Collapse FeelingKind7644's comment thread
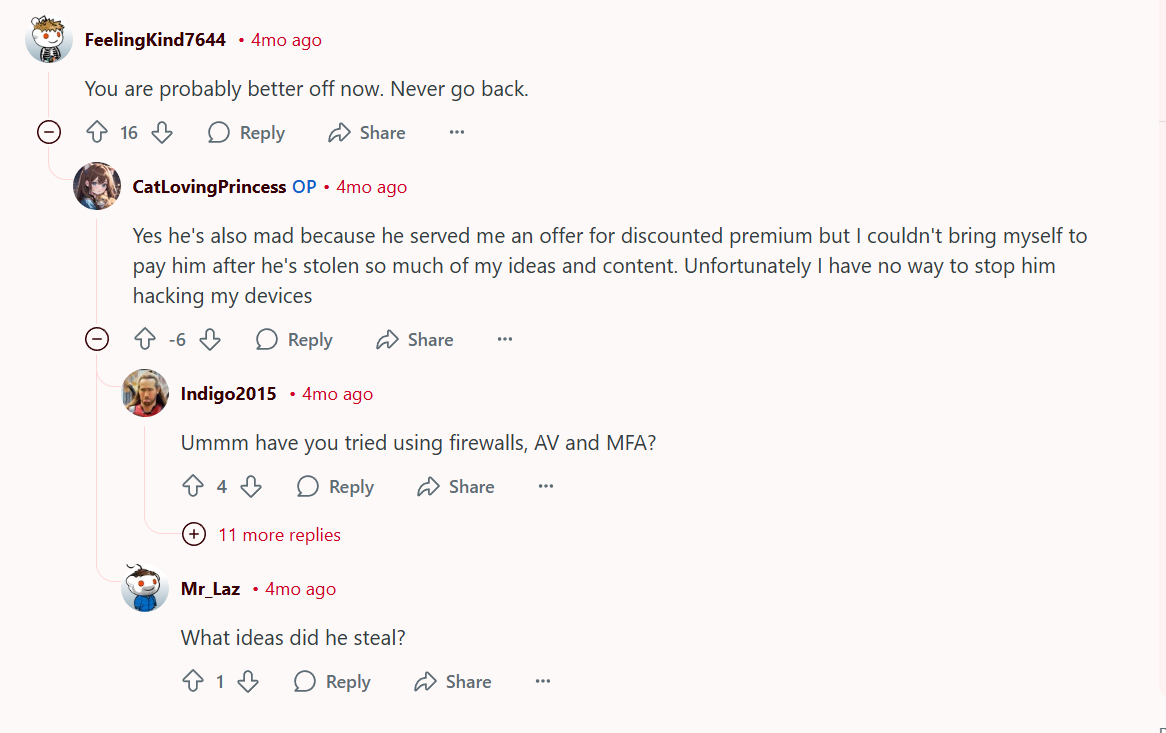Screen dimensions: 1166x733 coord(49,132)
